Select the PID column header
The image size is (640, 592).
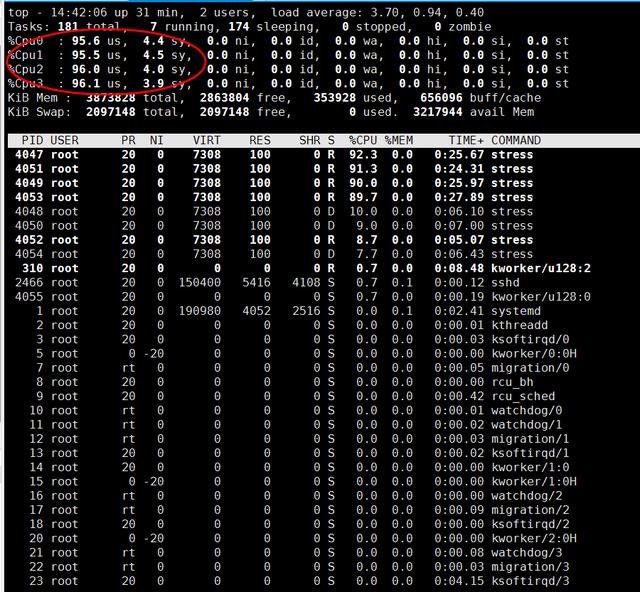[x=32, y=140]
